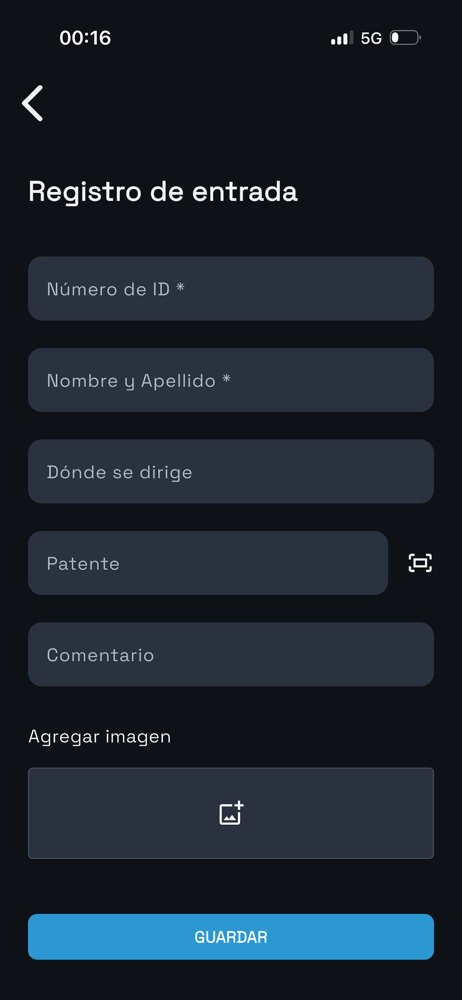Tap the add-image plus picture icon
The width and height of the screenshot is (462, 1000).
tap(231, 813)
